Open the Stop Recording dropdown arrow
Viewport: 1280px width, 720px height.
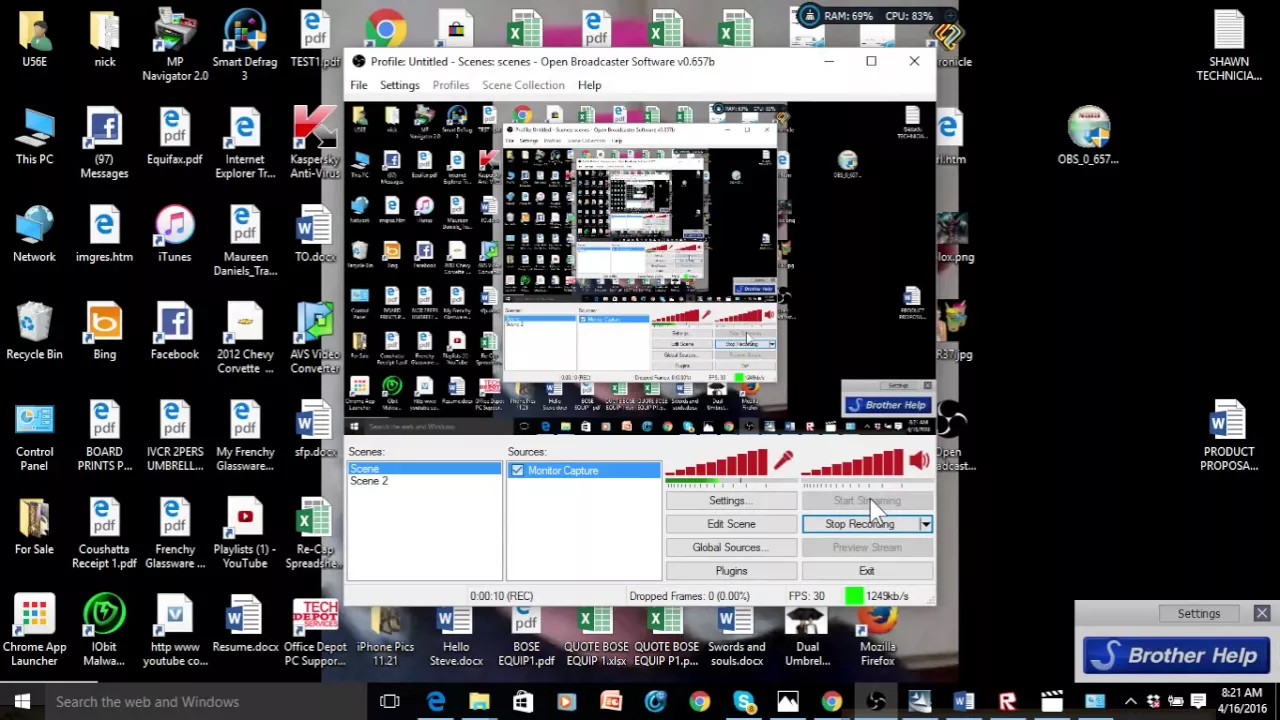(x=925, y=524)
